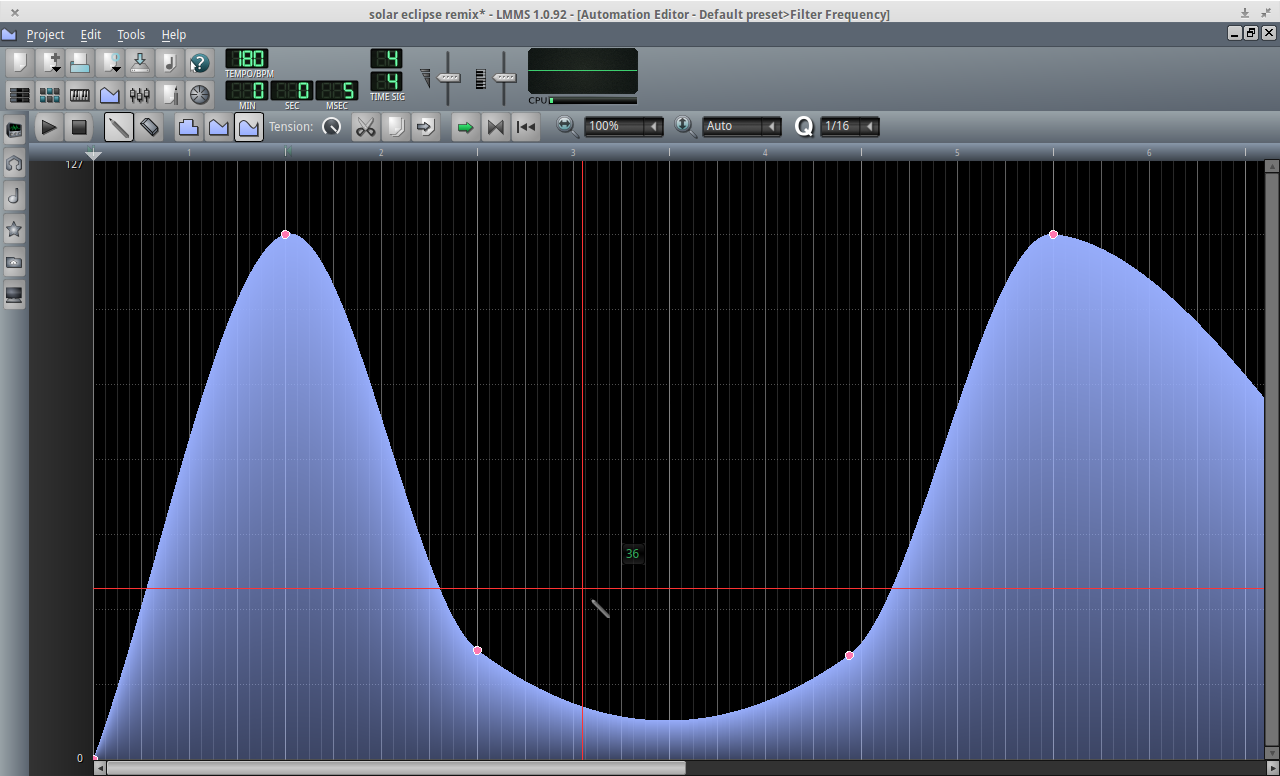Show the Project Notes window

(x=170, y=95)
